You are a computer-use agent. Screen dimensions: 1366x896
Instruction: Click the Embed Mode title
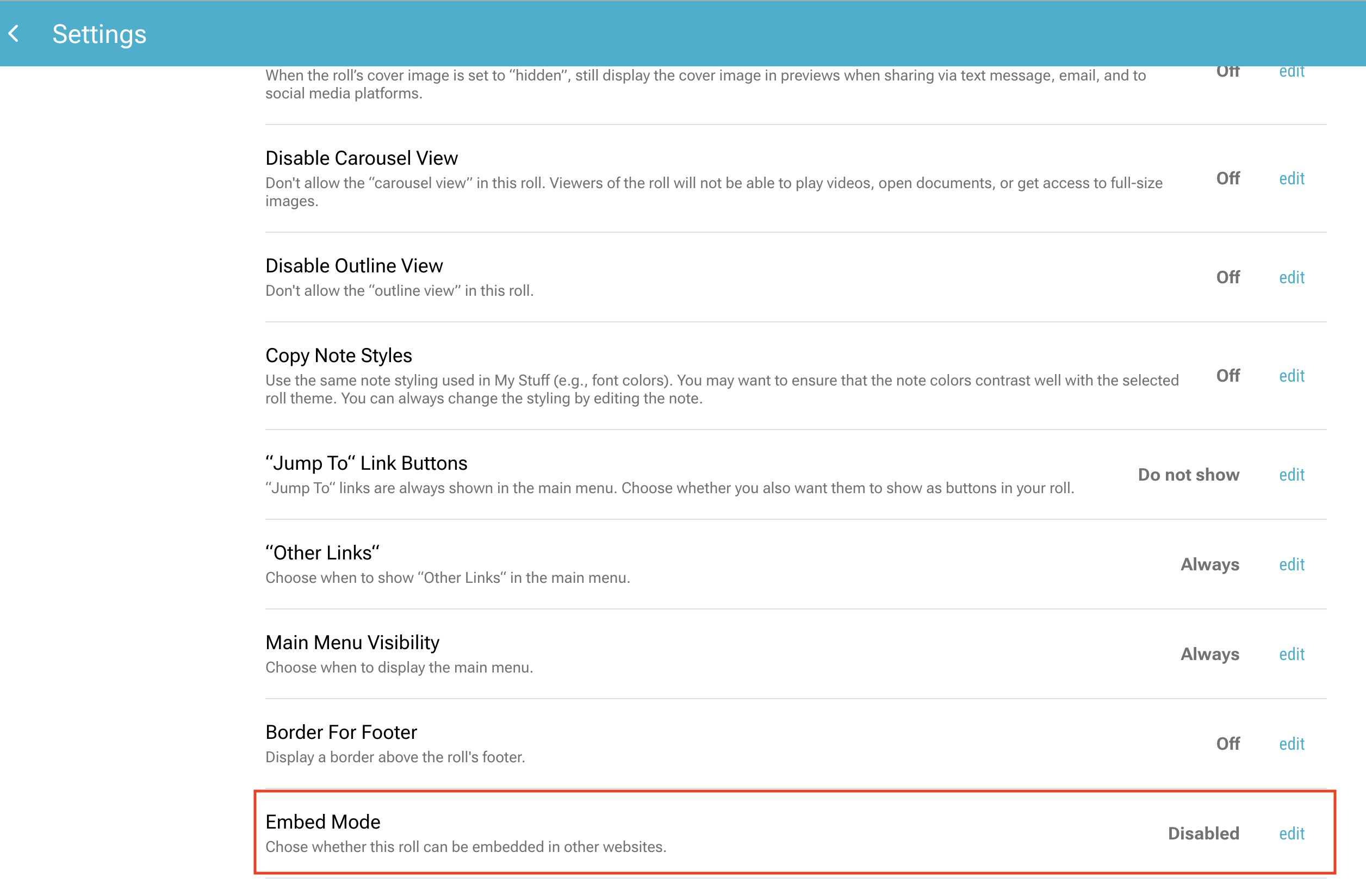coord(322,822)
